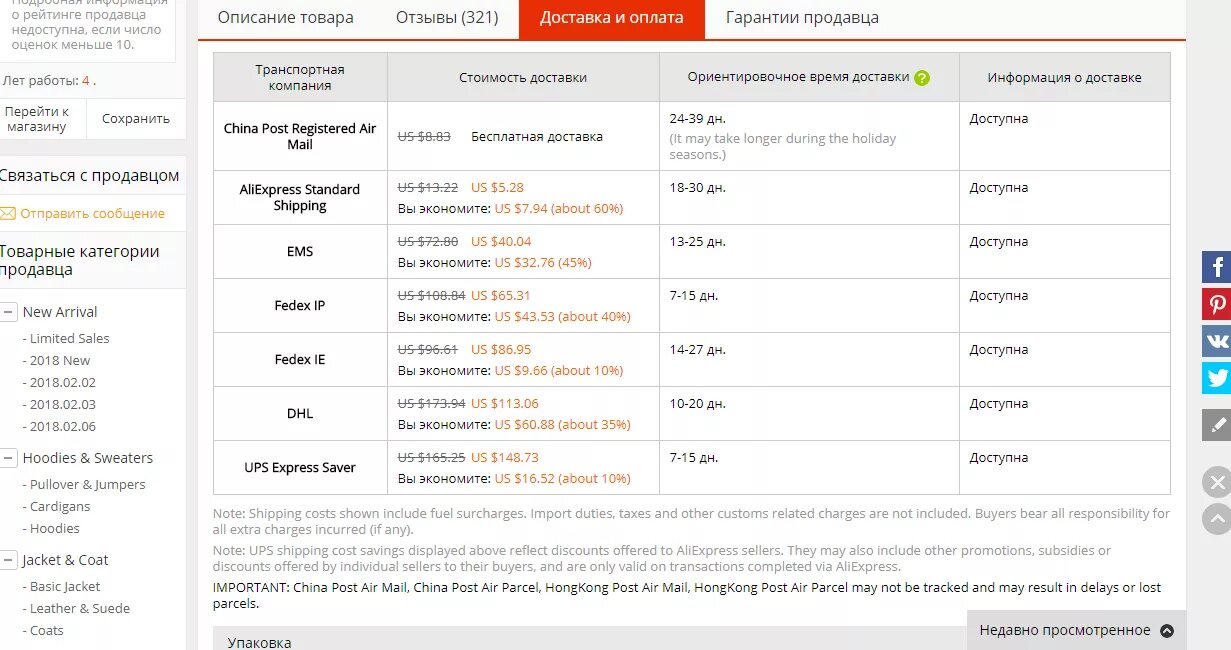Open the Гарантии продавца tab
The image size is (1231, 650).
tap(802, 18)
